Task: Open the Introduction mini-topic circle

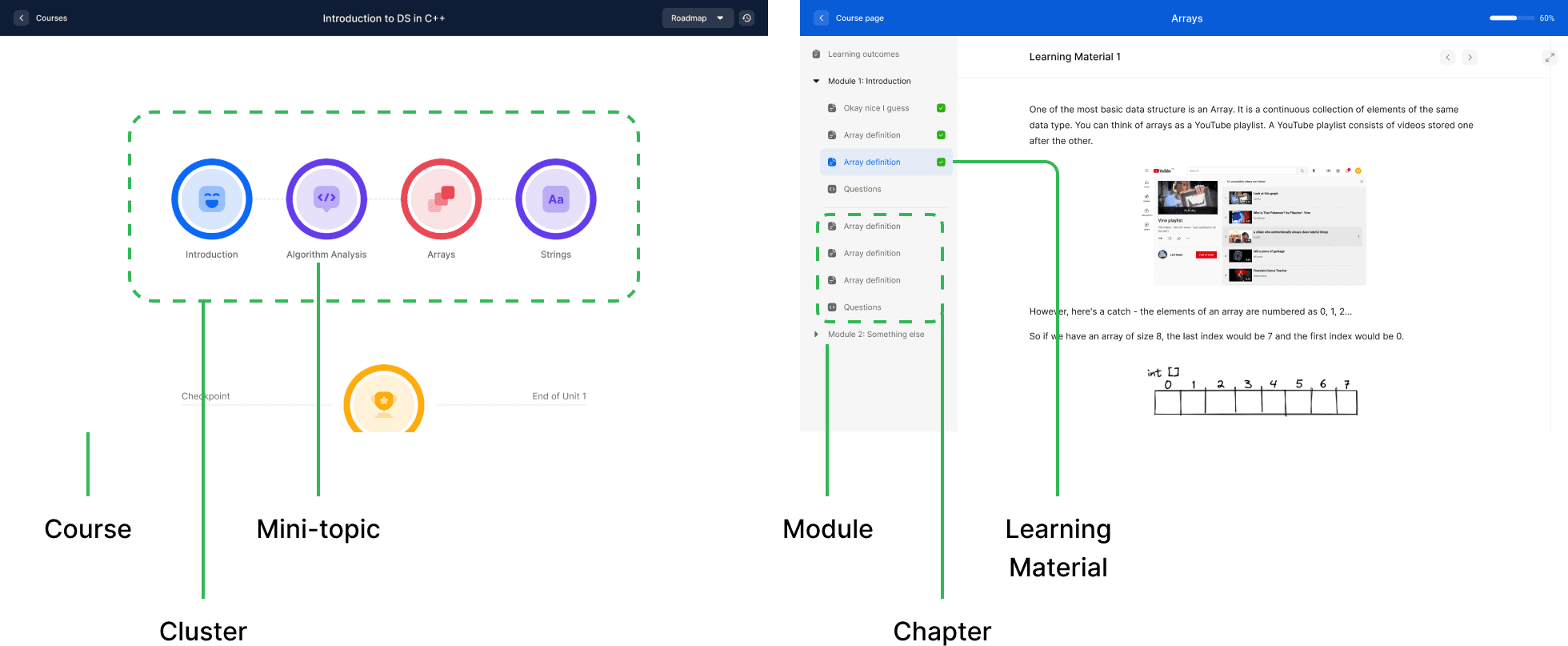Action: 212,199
